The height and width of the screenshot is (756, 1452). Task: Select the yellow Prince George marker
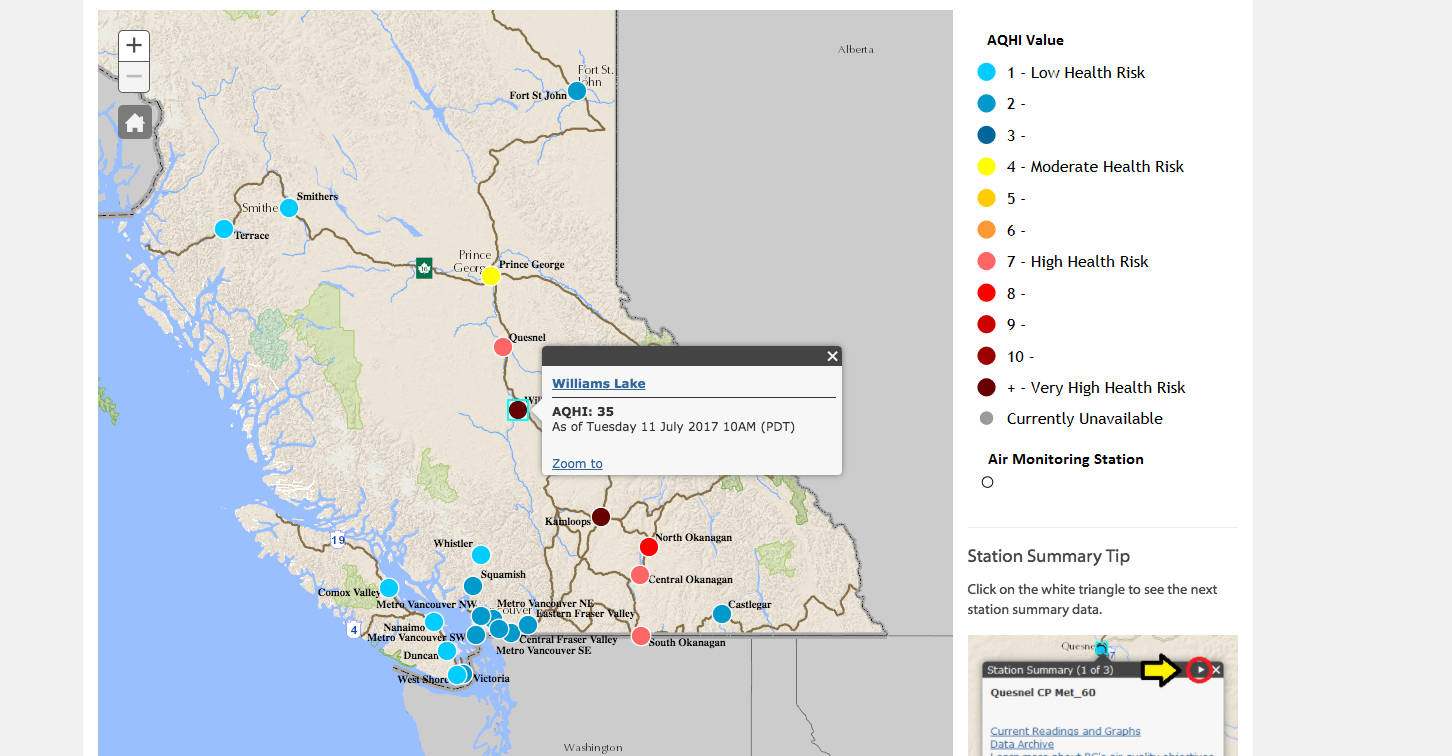491,276
